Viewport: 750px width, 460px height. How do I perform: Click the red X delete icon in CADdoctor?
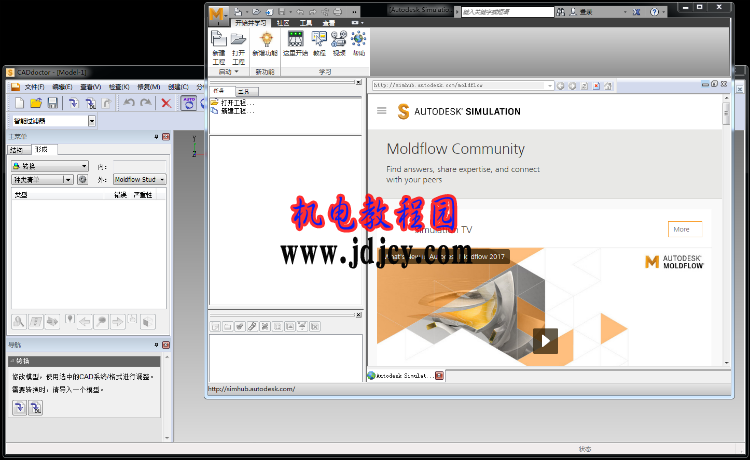point(166,103)
